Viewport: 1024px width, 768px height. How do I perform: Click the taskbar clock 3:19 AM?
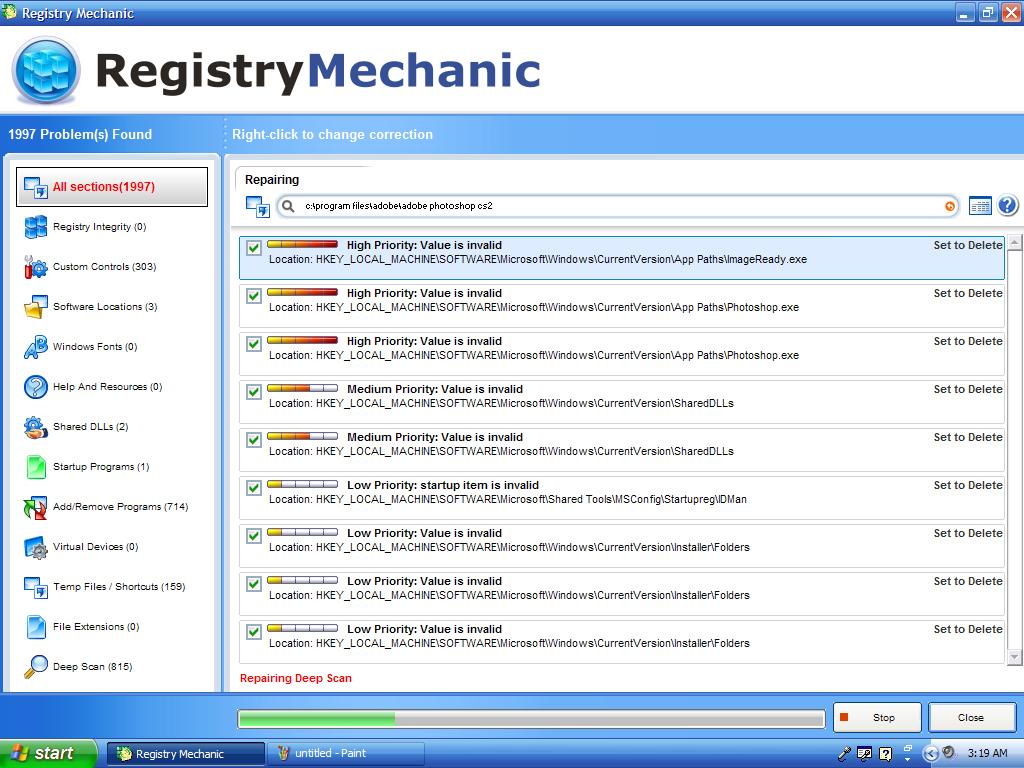coord(987,753)
